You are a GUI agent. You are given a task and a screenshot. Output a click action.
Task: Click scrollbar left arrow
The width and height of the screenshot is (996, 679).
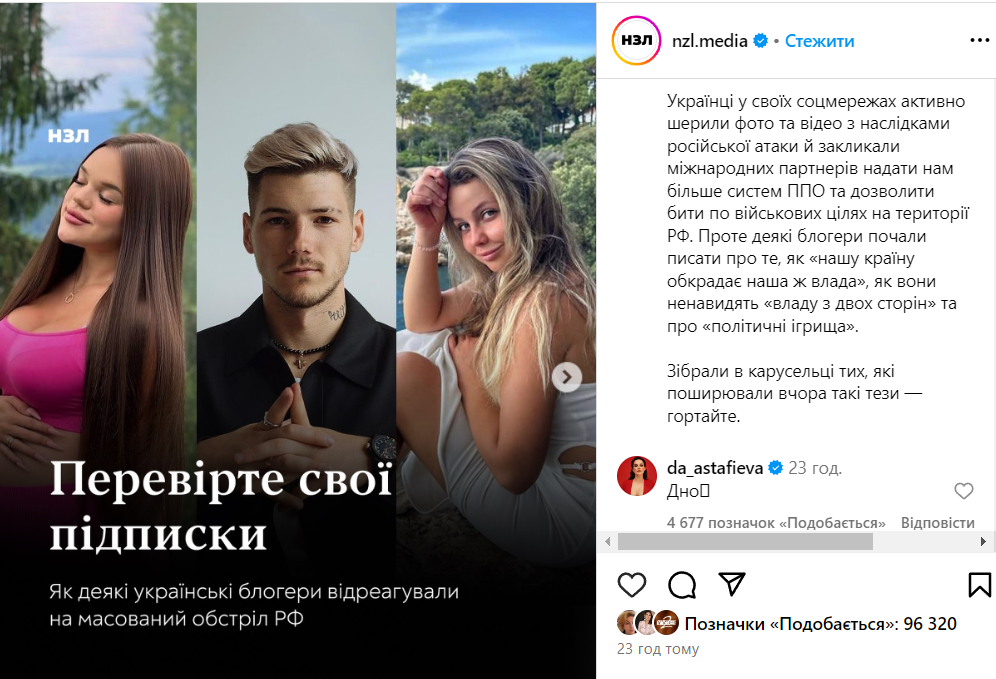pos(608,542)
